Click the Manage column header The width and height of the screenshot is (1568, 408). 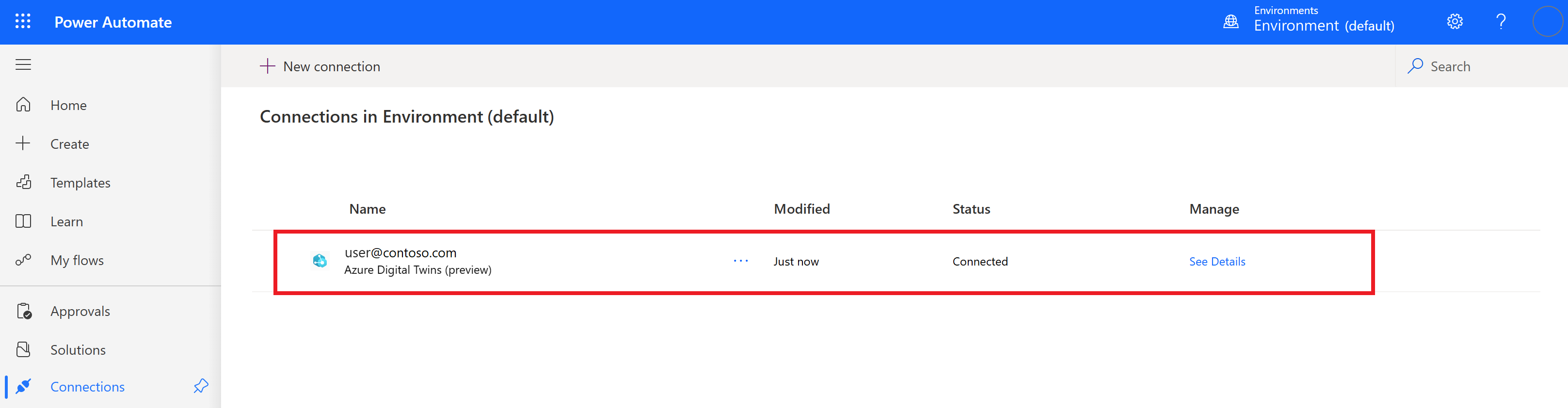pyautogui.click(x=1214, y=209)
